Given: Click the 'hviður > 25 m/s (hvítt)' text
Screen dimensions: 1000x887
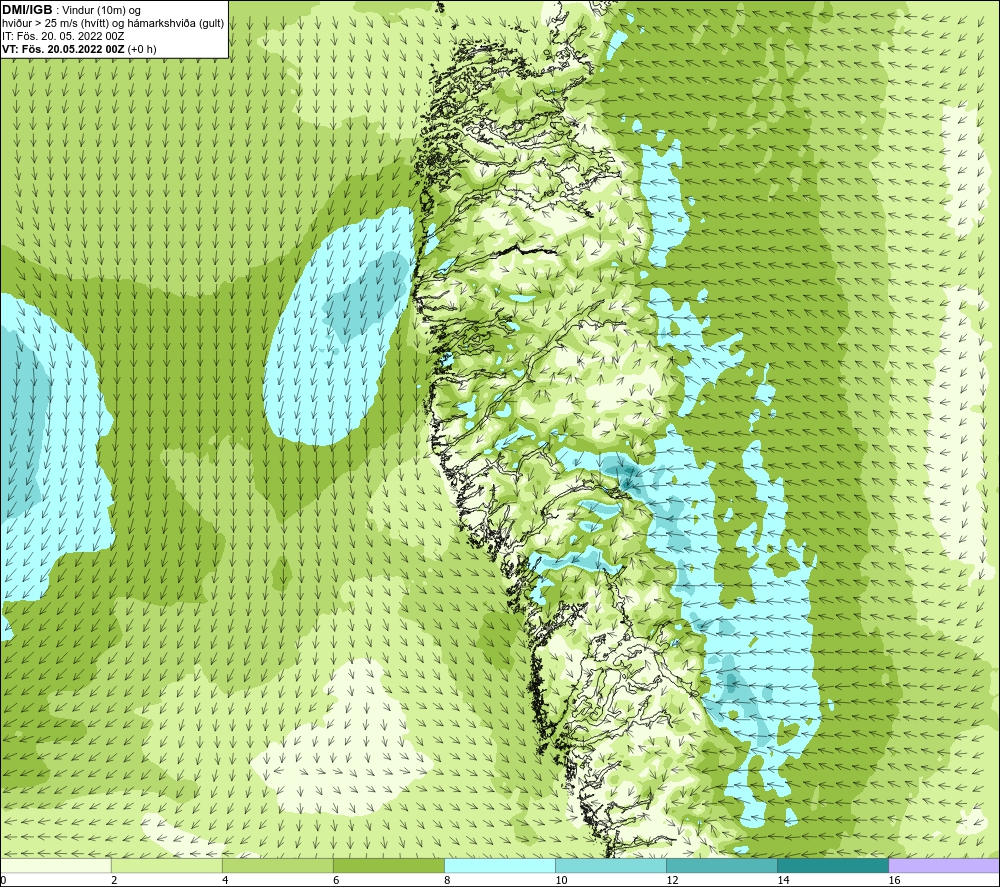Looking at the screenshot, I should click(x=57, y=24).
